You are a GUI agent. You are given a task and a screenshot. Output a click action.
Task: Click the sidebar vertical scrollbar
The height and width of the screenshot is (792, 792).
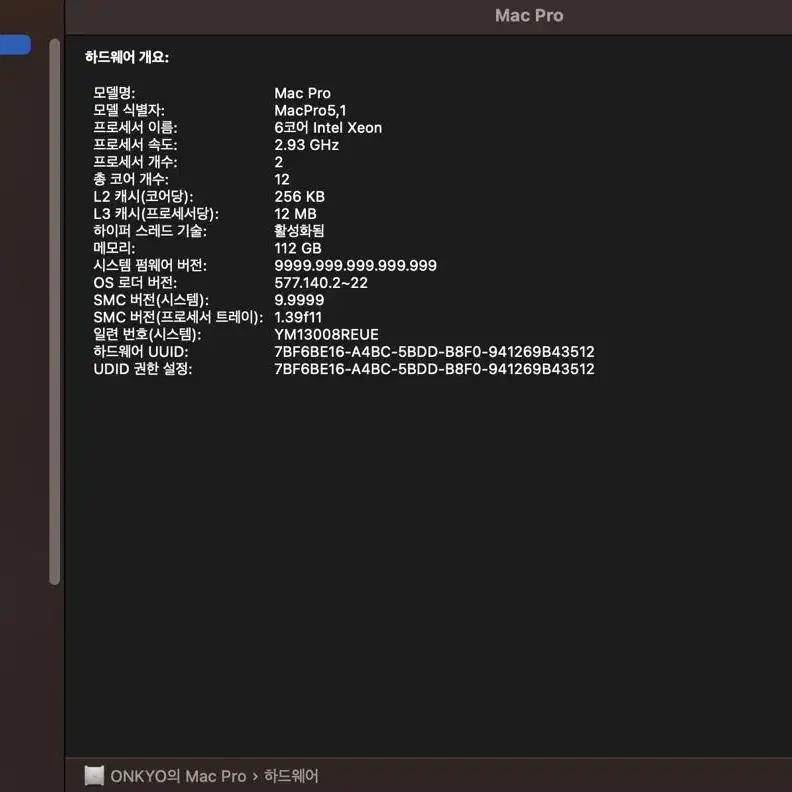pos(55,312)
